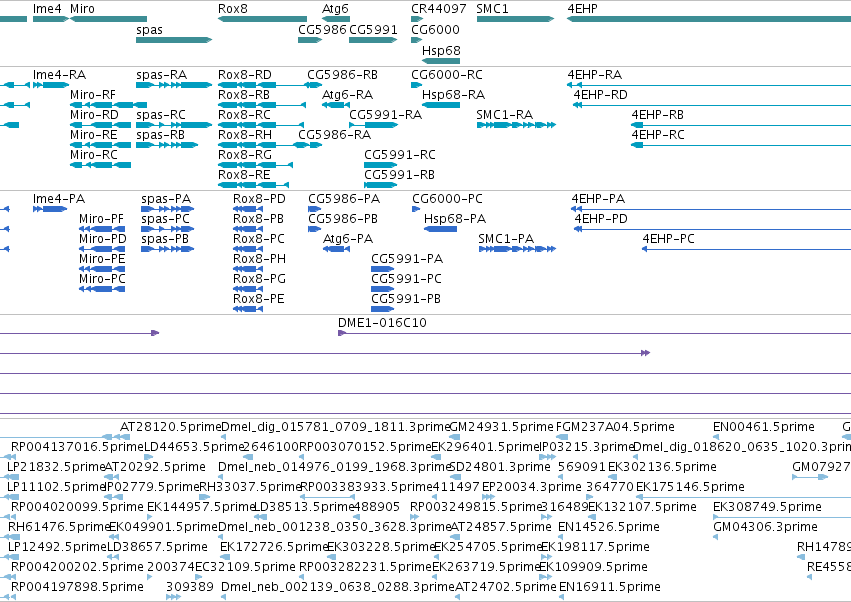Select the CG5991-PB protein label
Viewport: 851px width, 602px height.
pos(406,299)
